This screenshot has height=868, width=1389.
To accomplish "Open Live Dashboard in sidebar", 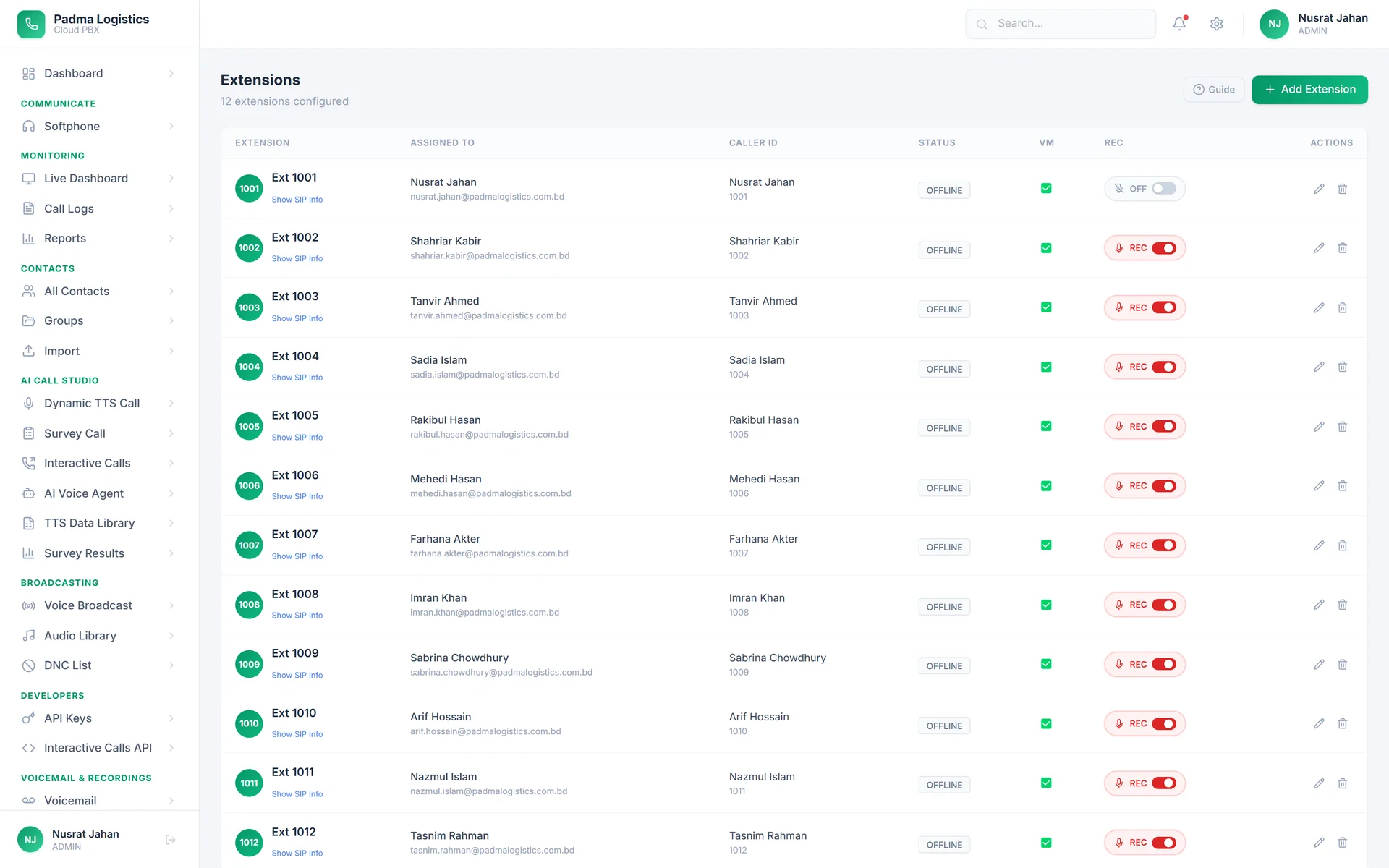I will click(x=99, y=179).
